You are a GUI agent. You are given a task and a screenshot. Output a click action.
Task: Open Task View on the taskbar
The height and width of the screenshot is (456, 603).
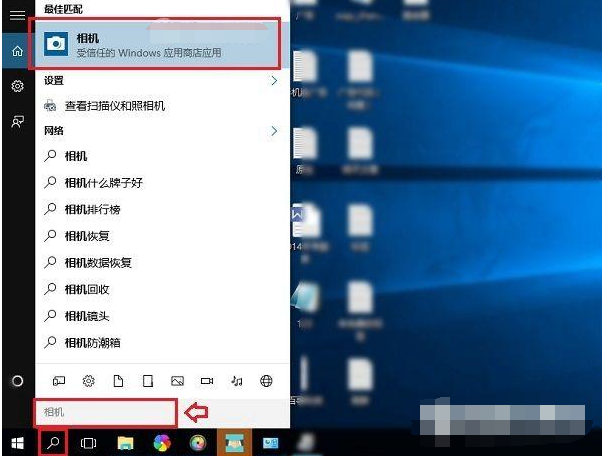coord(88,442)
